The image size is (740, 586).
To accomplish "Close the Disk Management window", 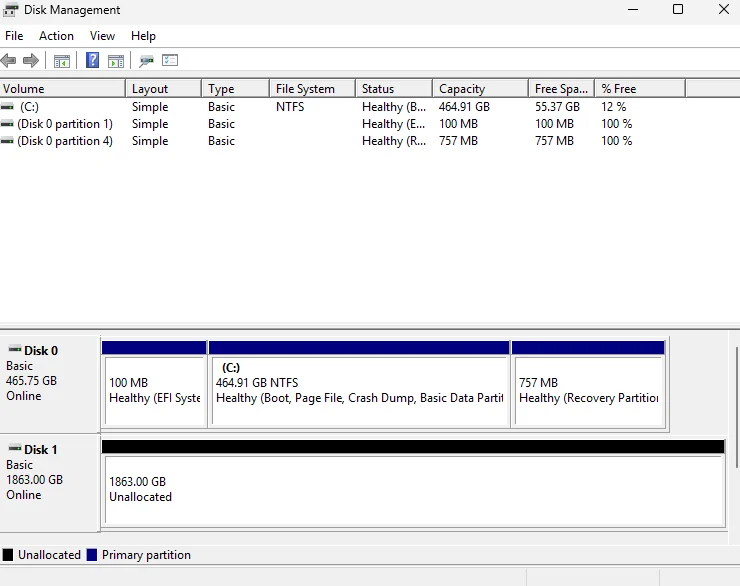I will (x=723, y=9).
